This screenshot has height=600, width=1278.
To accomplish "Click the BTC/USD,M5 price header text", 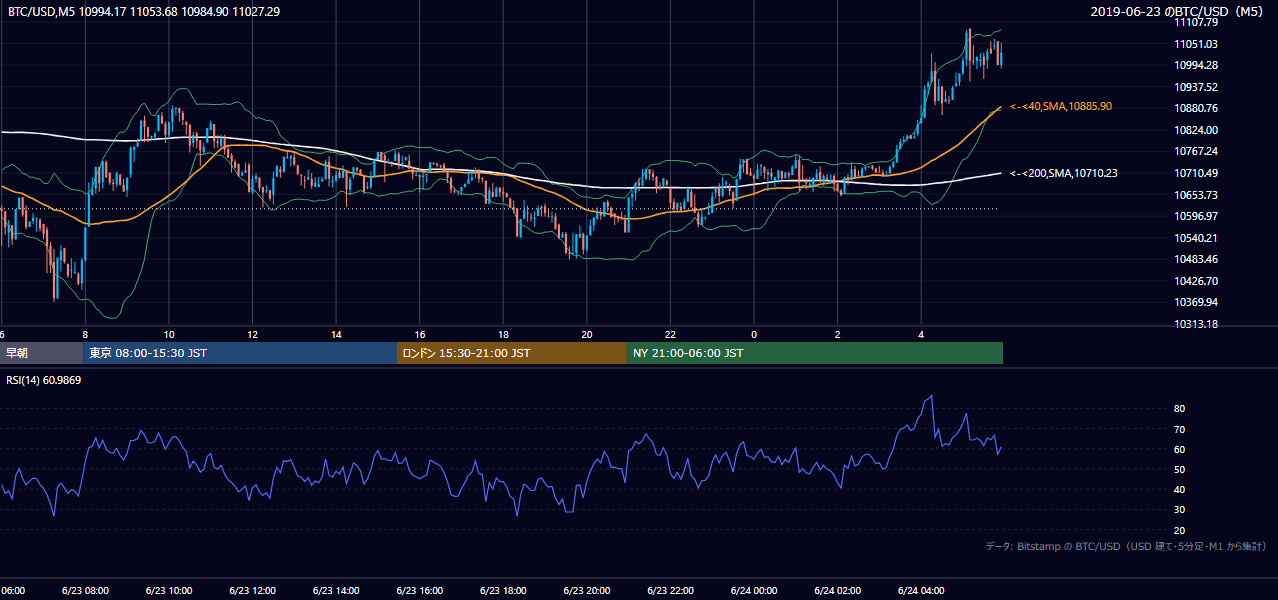I will [144, 11].
